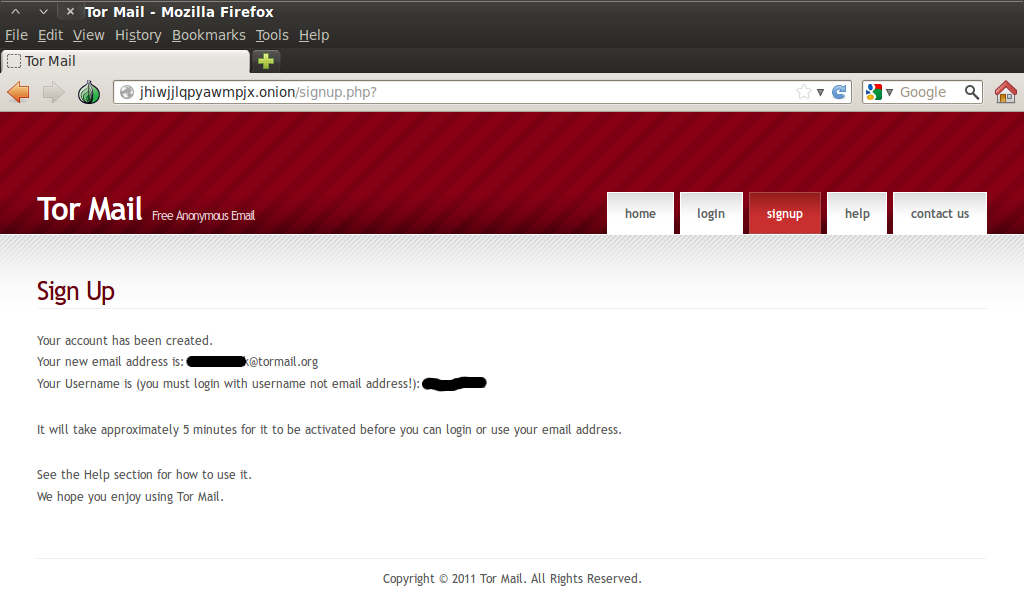This screenshot has width=1024, height=598.
Task: Click the home navigation link
Action: pos(640,213)
